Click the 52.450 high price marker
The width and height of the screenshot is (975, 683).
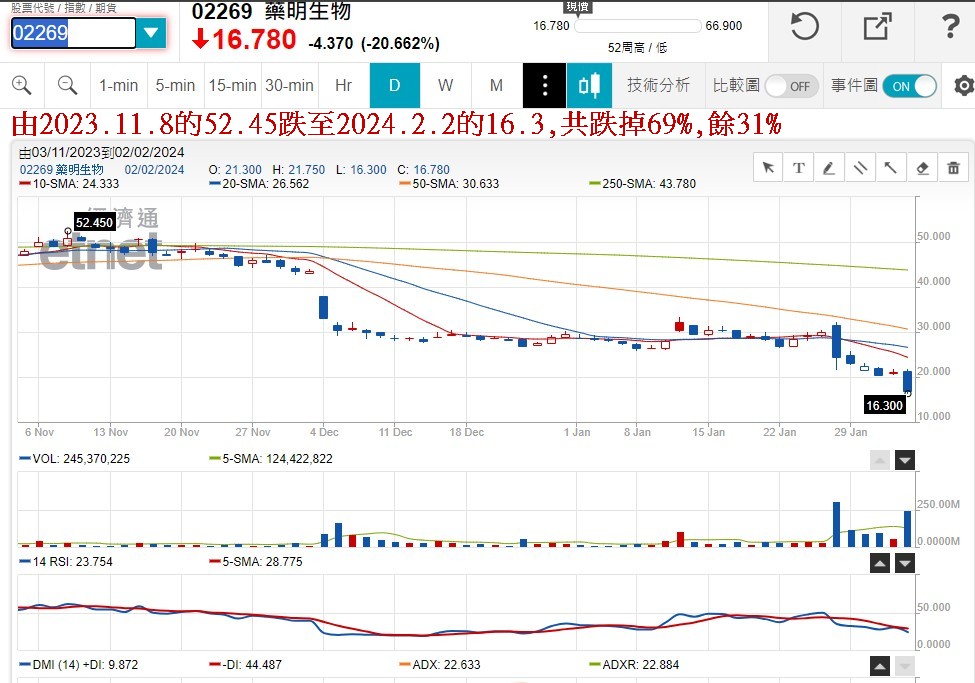(x=95, y=222)
